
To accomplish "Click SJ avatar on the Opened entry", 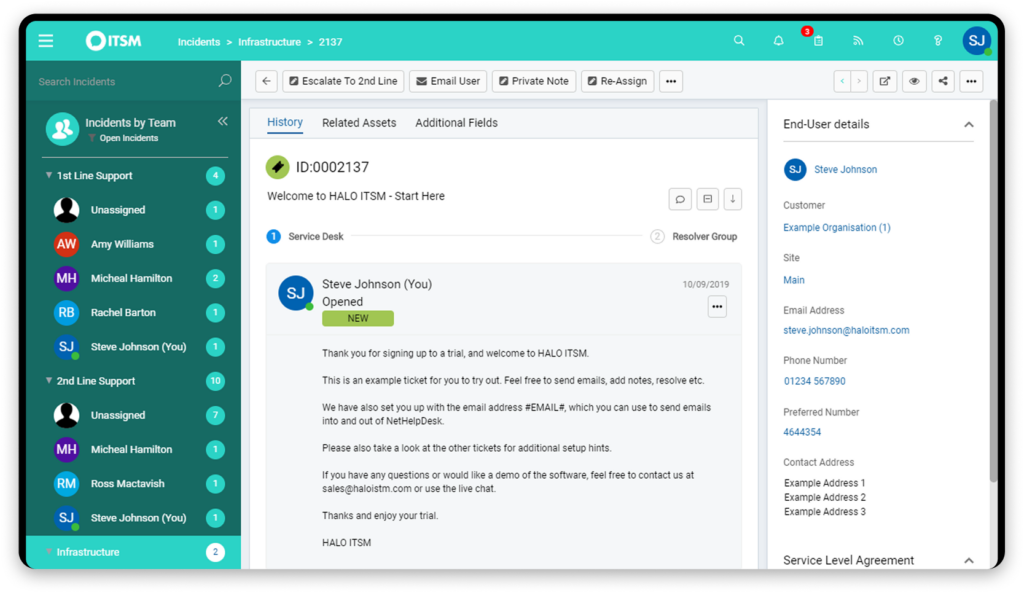I will [296, 293].
